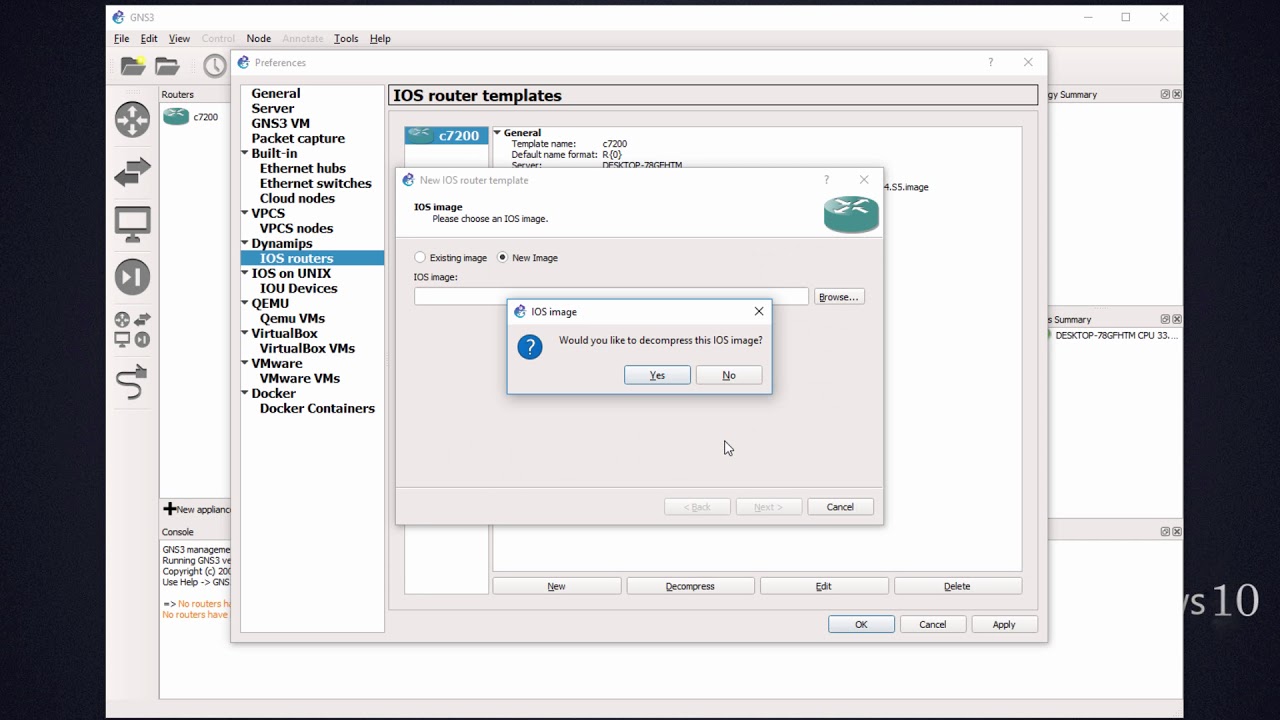Click the snapshot clock toolbar icon
Screen dimensions: 1280x720
215,66
